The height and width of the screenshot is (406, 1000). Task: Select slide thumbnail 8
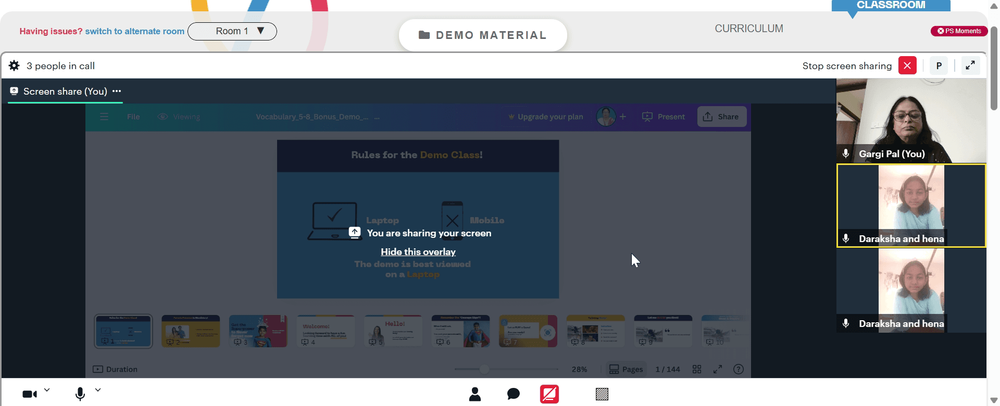596,331
